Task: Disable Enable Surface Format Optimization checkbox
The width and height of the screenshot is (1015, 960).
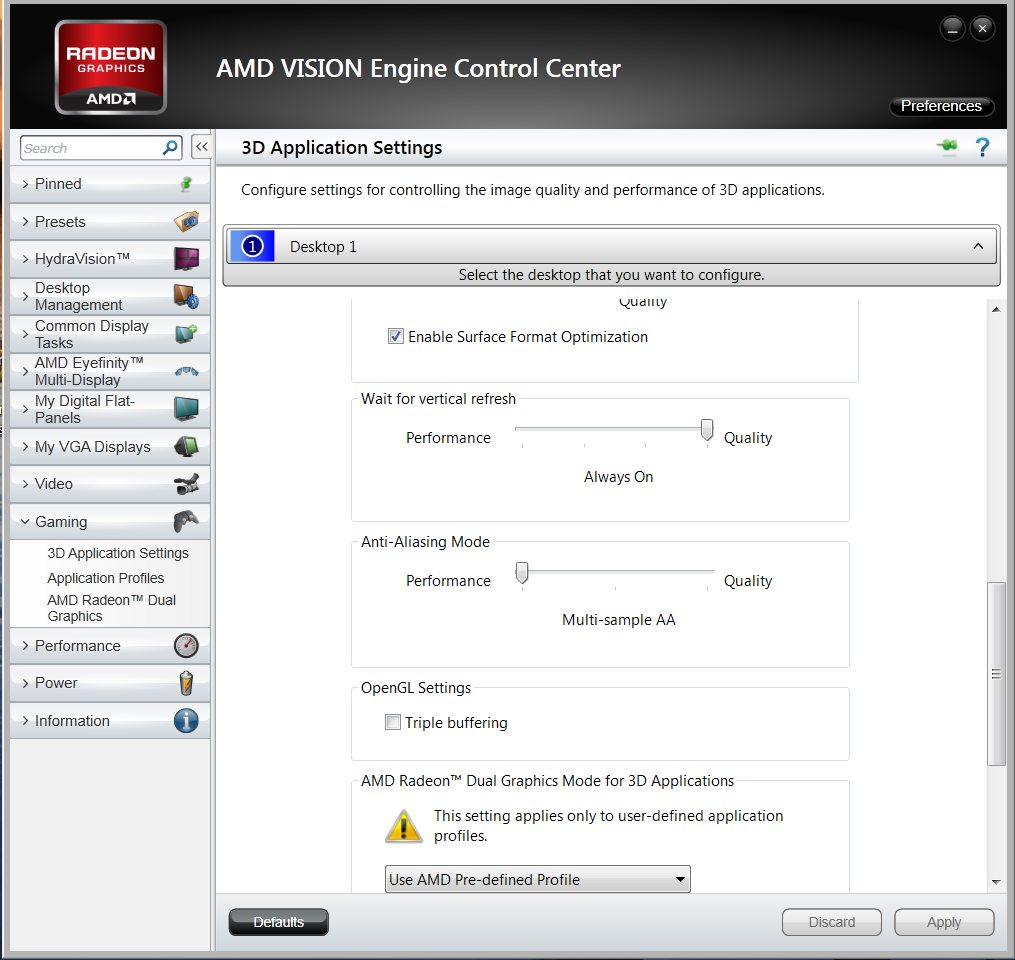Action: (x=396, y=337)
